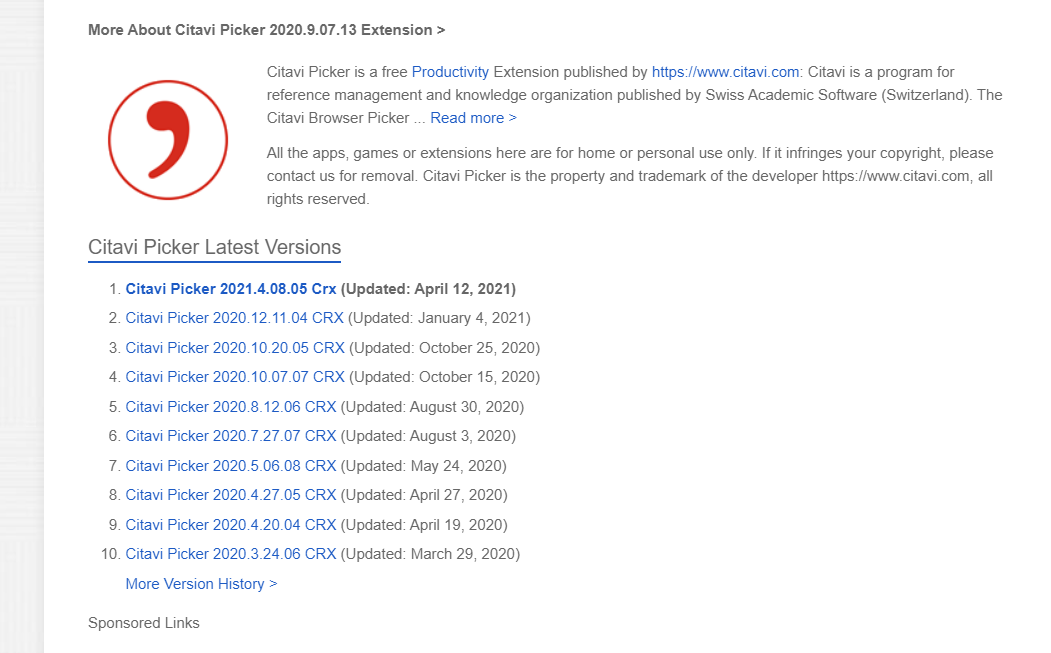The image size is (1051, 653).
Task: Open Citavi Picker 2020.5.06.08 CRX link
Action: point(230,466)
